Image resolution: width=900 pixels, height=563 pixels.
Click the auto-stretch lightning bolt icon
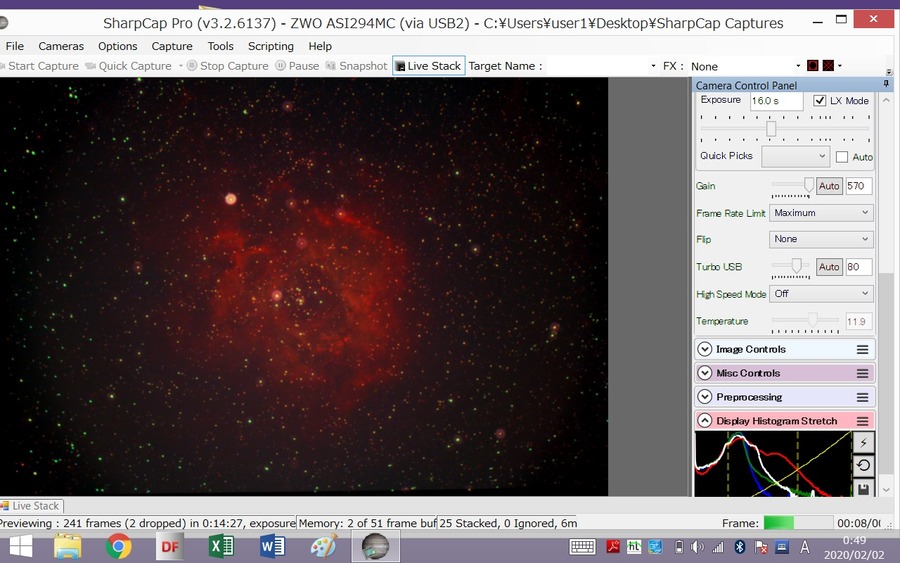(863, 442)
